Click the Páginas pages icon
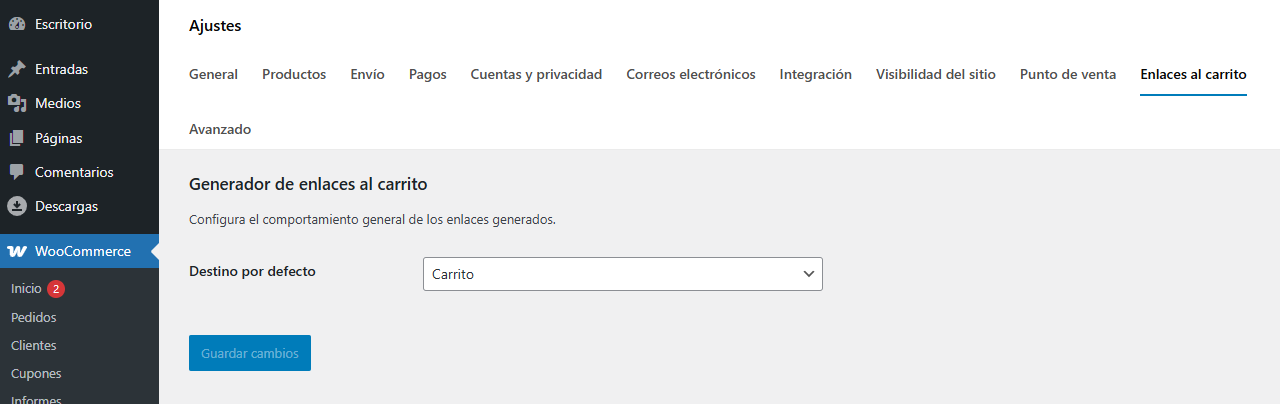 pyautogui.click(x=16, y=138)
